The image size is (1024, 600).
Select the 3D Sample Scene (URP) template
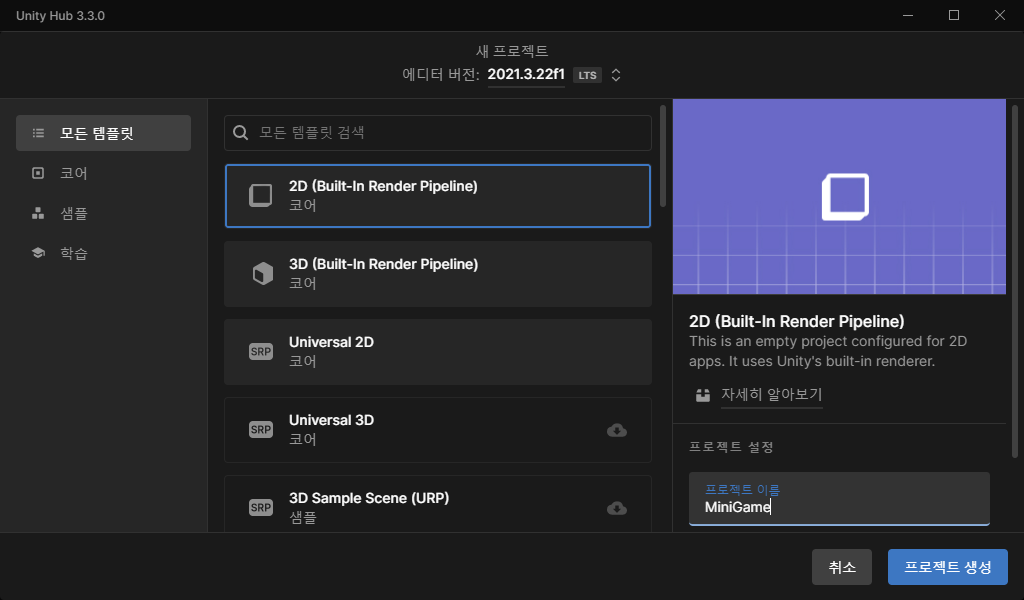pyautogui.click(x=438, y=504)
